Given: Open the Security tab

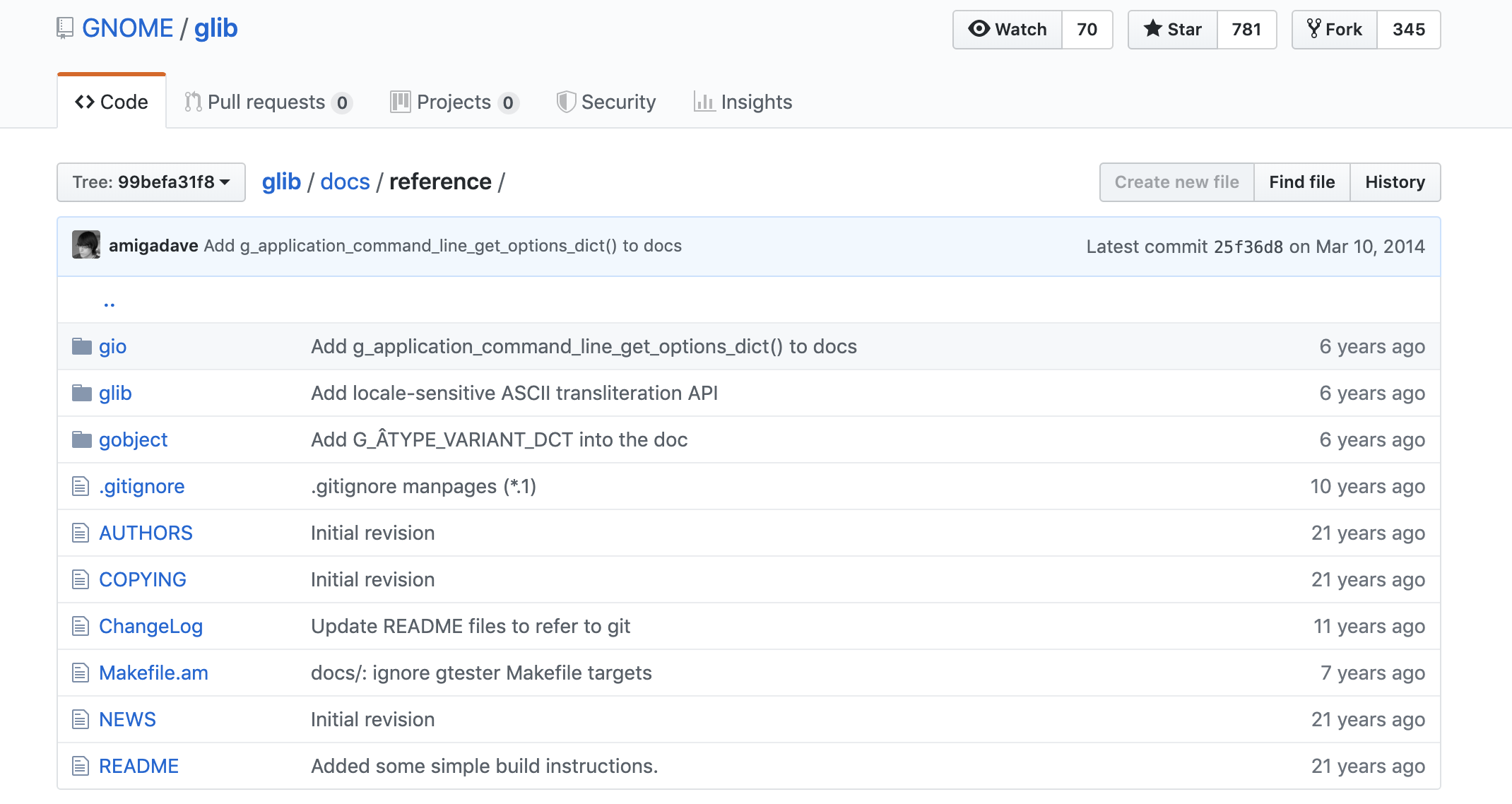Looking at the screenshot, I should point(606,102).
